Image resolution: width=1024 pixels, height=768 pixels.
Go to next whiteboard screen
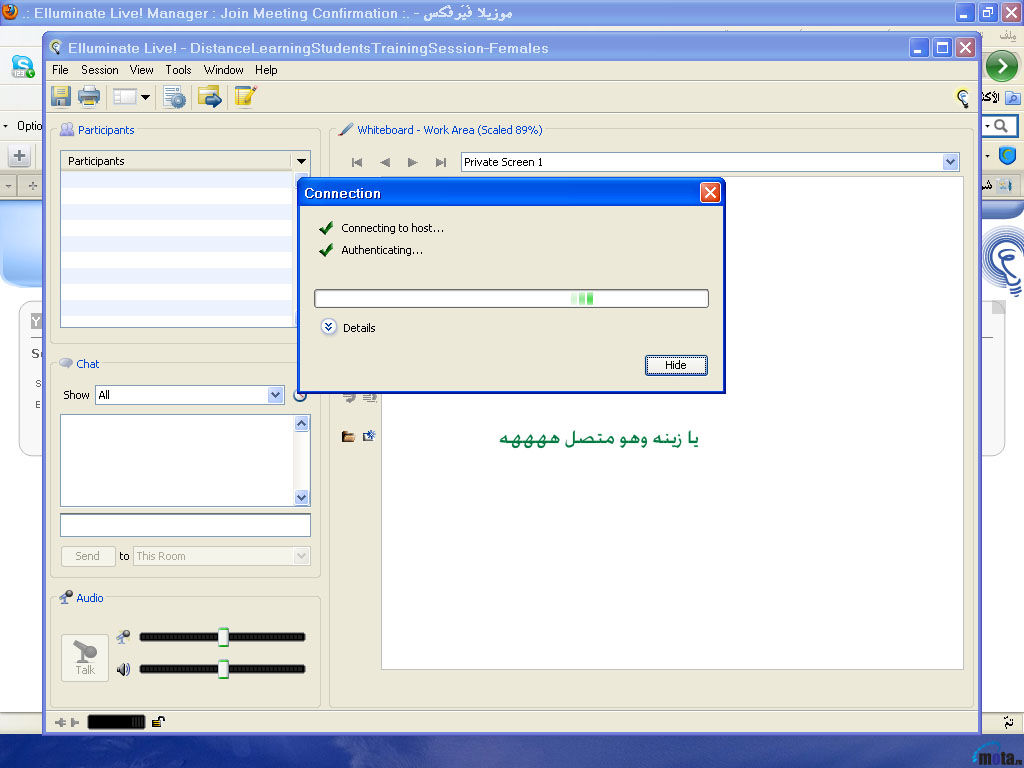413,162
